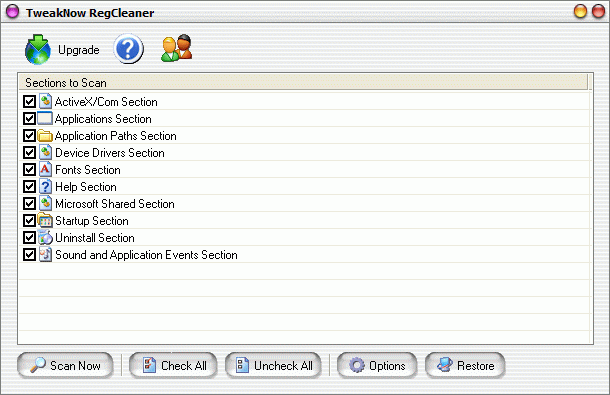Screen dimensions: 610x395
Task: Uncheck the Uninstall Section checkbox
Action: point(29,237)
